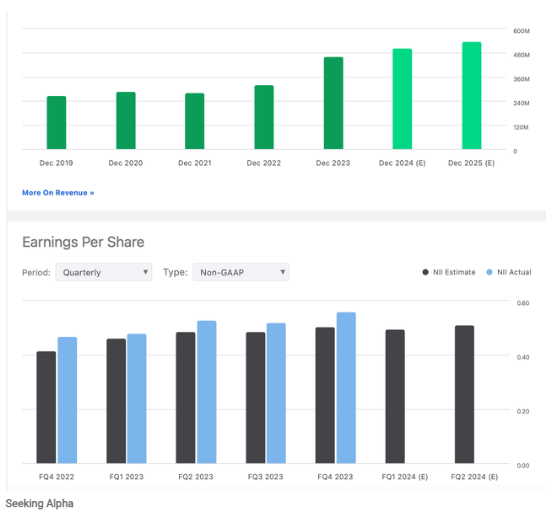The image size is (554, 515).
Task: Click the FQ2 2023 actual blue bar
Action: [x=207, y=392]
